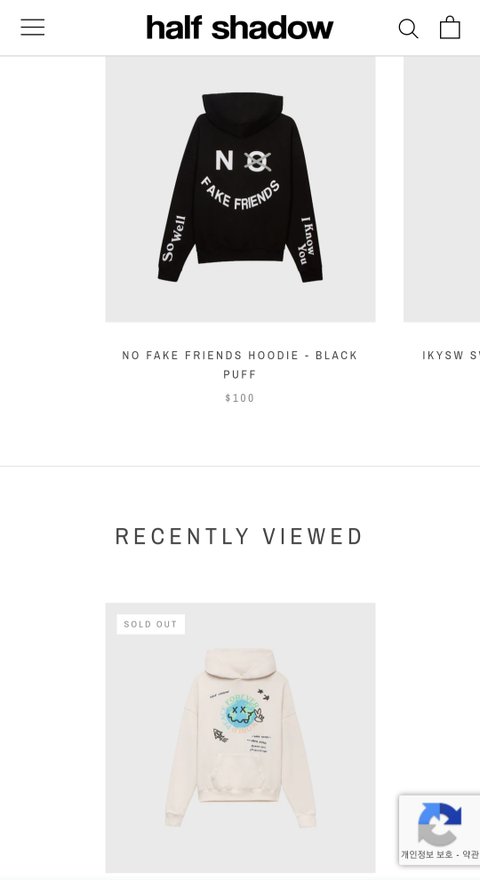Click the $100 price label
The width and height of the screenshot is (480, 880).
point(240,398)
